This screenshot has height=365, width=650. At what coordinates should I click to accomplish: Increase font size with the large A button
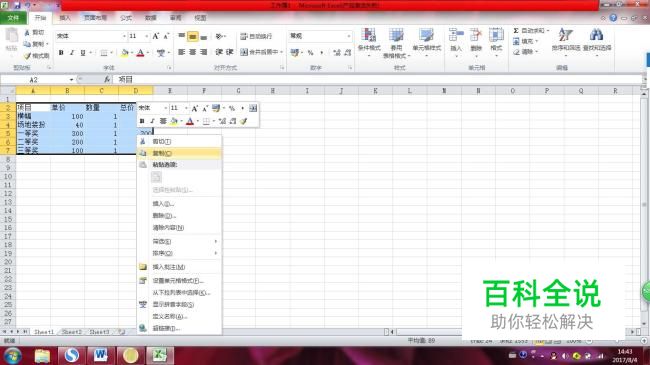156,36
